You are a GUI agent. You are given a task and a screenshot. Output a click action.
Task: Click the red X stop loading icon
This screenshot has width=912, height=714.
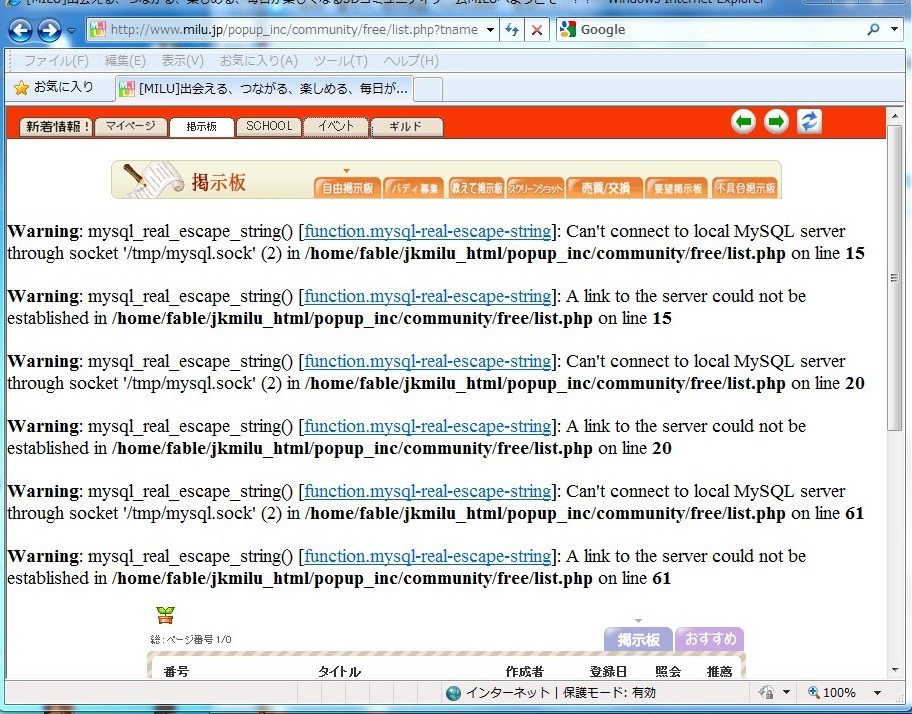[537, 30]
